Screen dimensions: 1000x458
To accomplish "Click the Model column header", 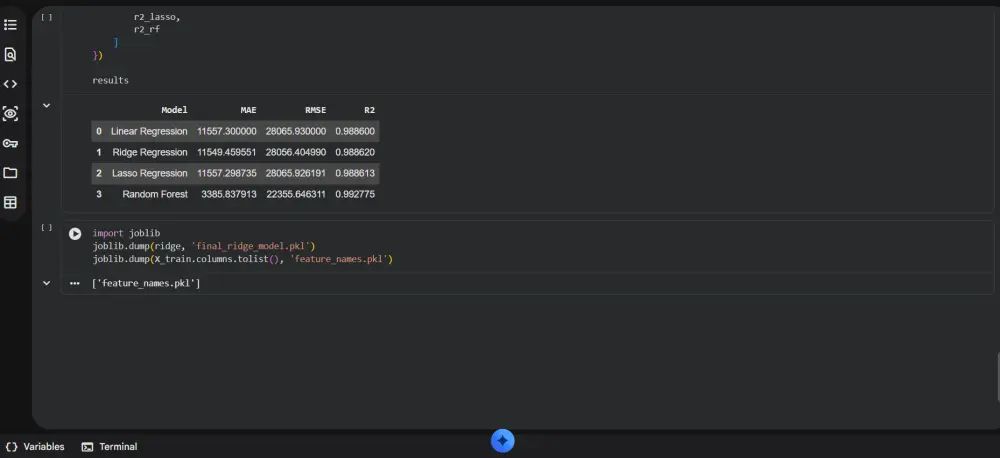I will click(x=174, y=110).
